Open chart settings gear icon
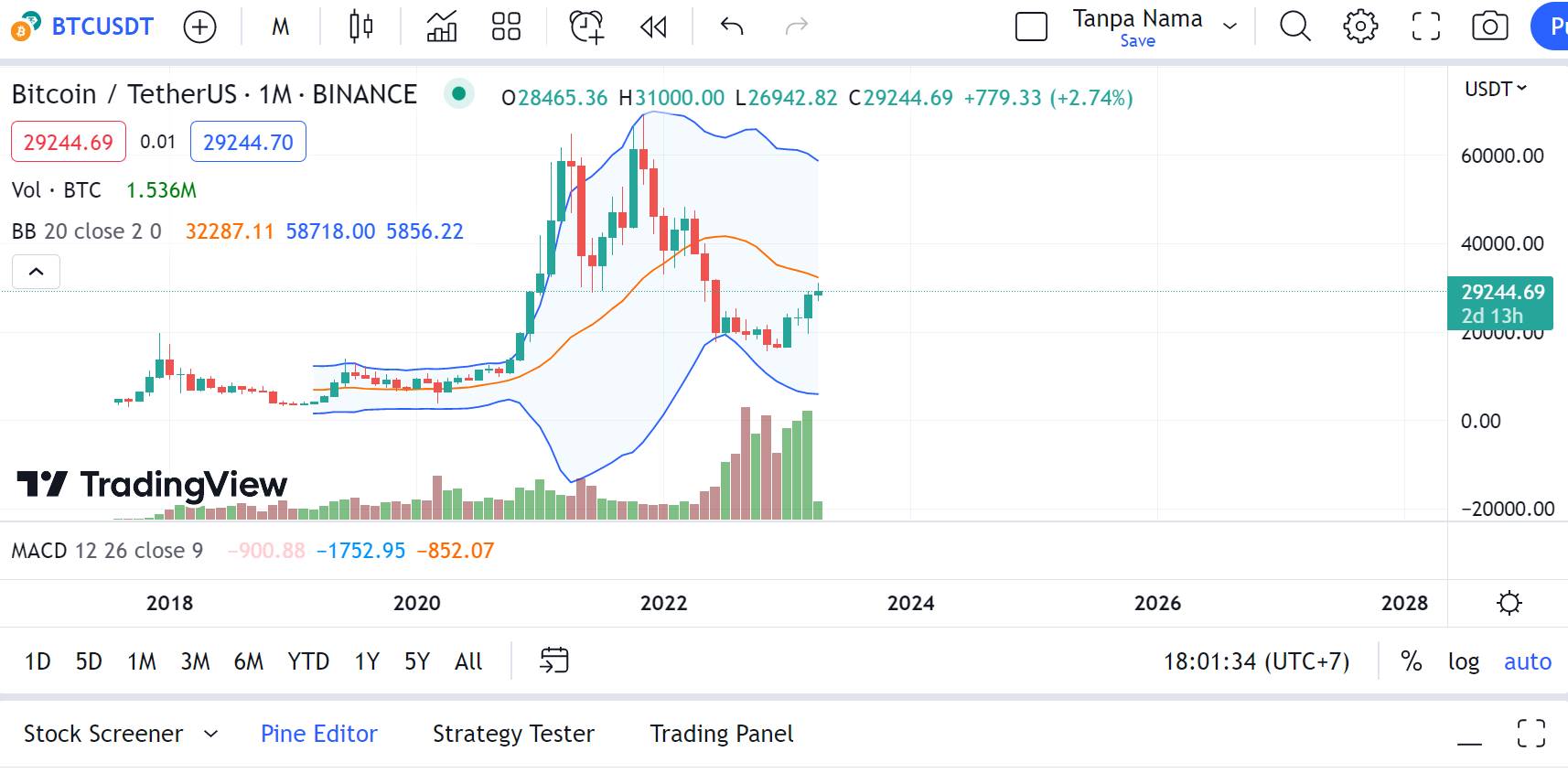The height and width of the screenshot is (784, 1568). (x=1360, y=27)
